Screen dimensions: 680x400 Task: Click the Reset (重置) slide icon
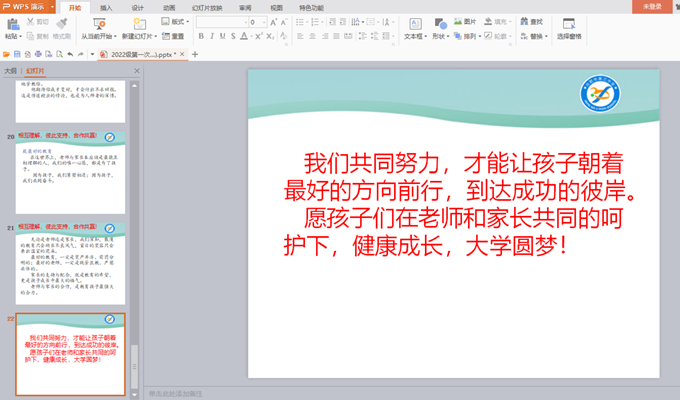(x=173, y=36)
